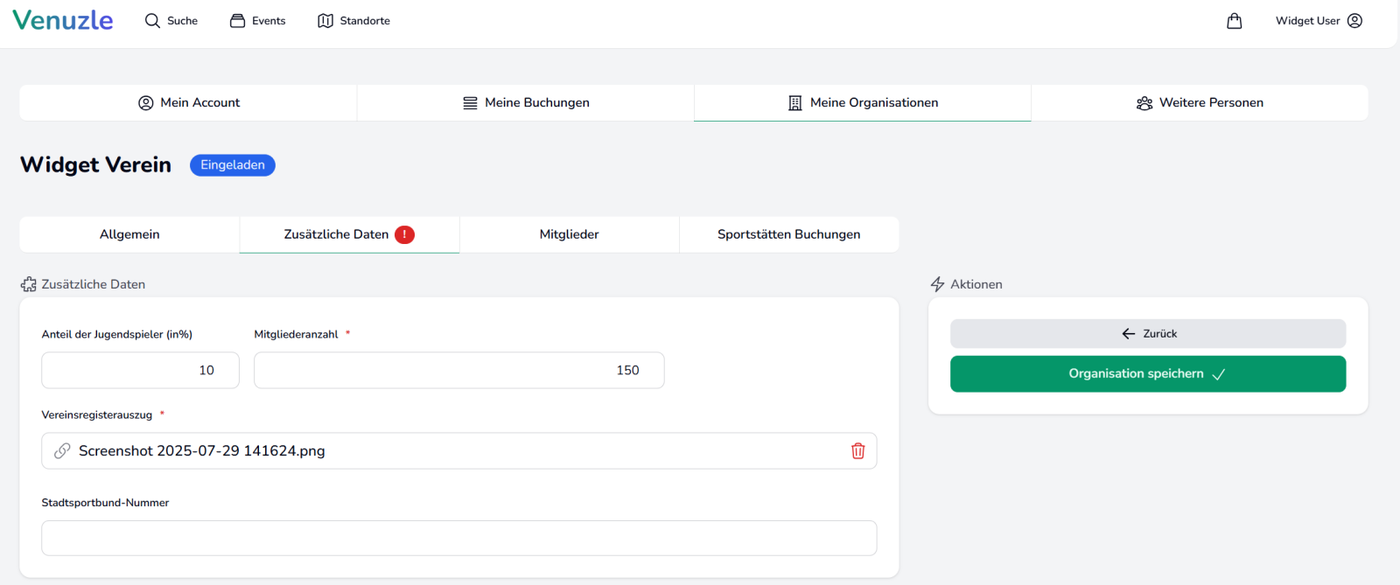Delete the uploaded Vereinsregisterauszug file via trash icon
Viewport: 1400px width, 585px height.
click(x=858, y=451)
